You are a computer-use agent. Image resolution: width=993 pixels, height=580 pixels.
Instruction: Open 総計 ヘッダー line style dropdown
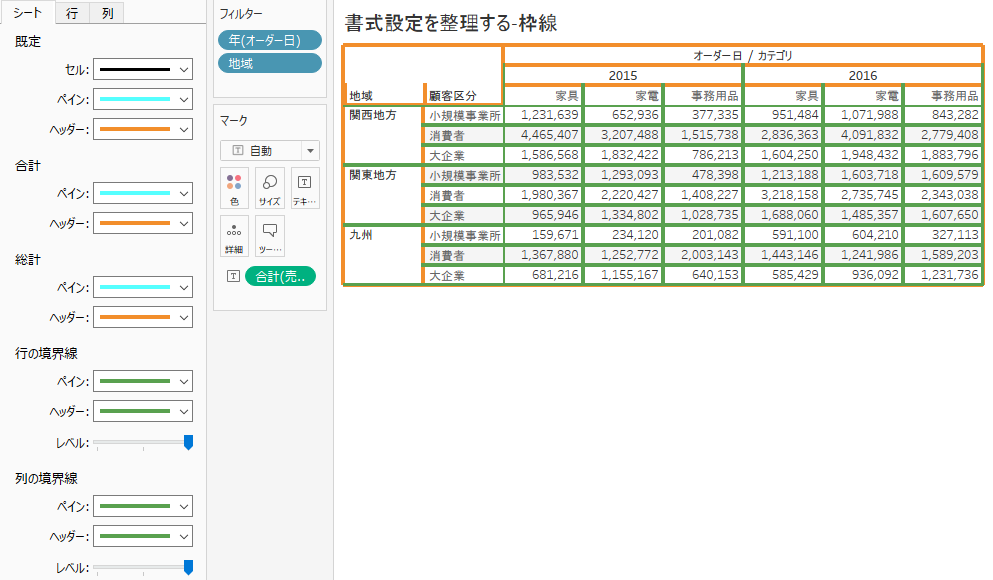click(x=143, y=317)
